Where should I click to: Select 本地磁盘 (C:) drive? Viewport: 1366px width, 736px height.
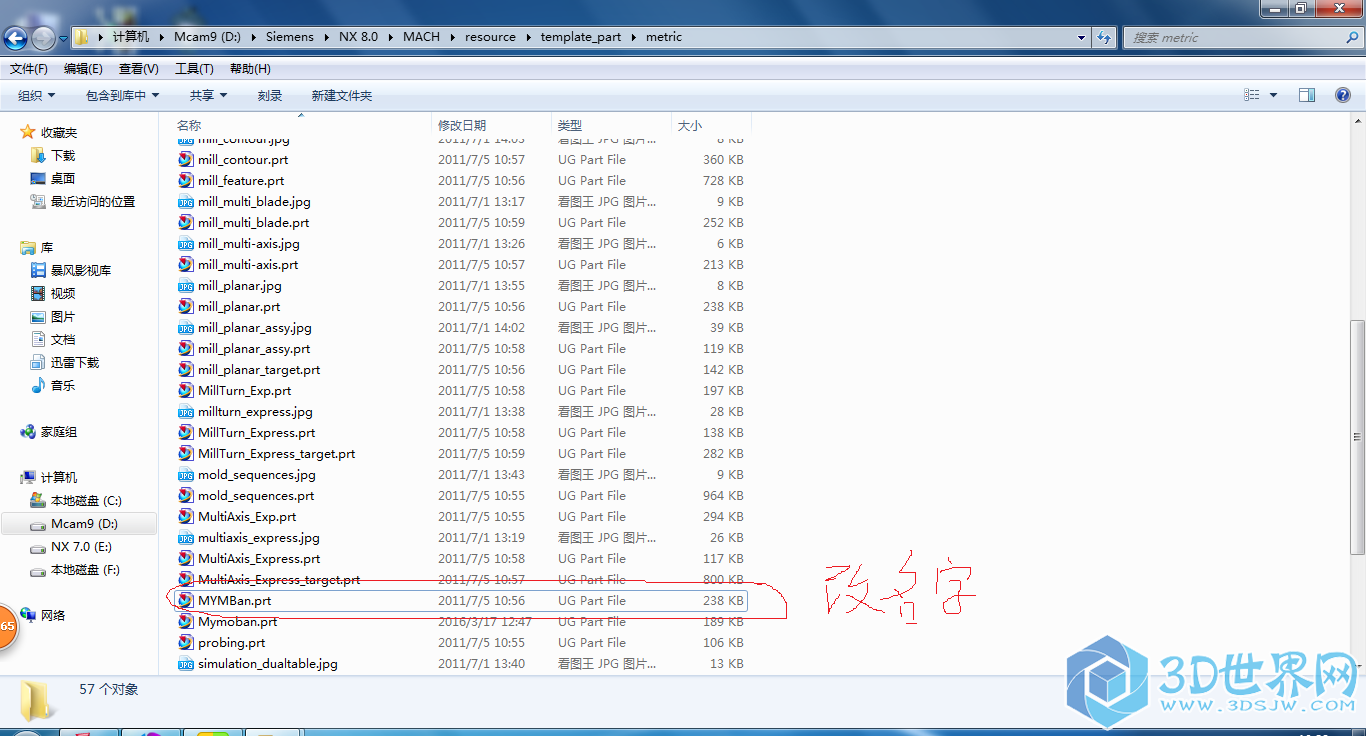tap(86, 500)
